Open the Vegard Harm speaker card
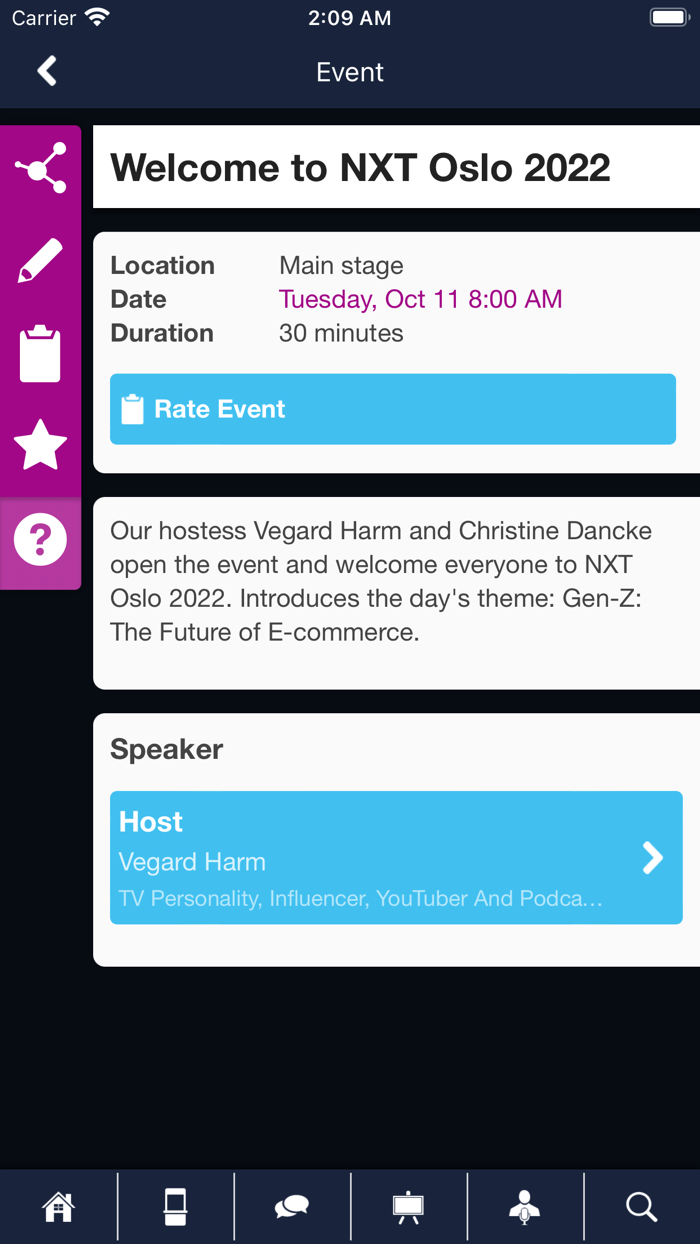 [x=380, y=858]
